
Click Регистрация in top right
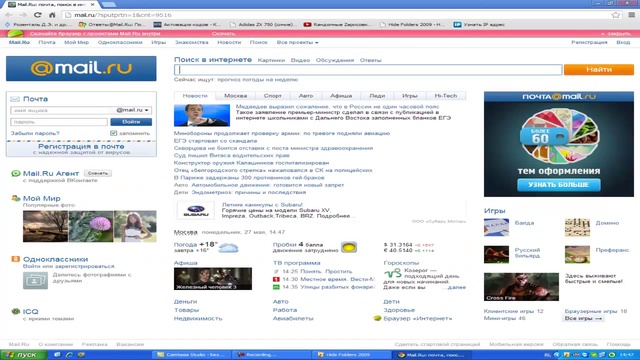[589, 42]
